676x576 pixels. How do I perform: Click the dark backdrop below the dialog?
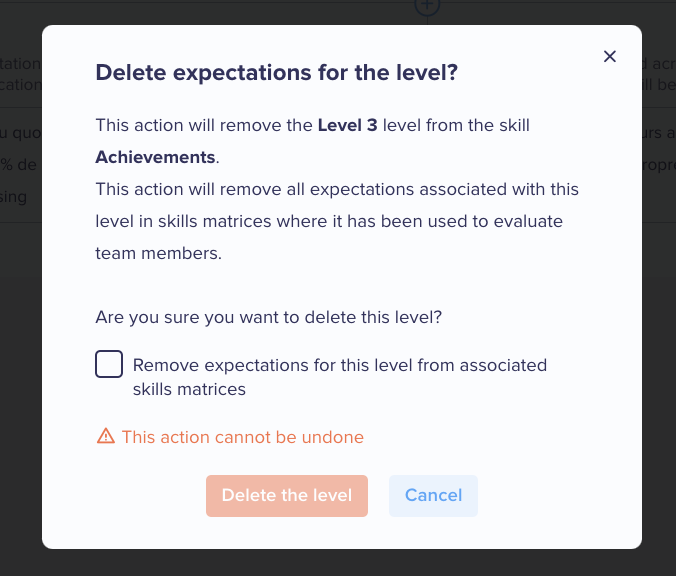point(338,563)
